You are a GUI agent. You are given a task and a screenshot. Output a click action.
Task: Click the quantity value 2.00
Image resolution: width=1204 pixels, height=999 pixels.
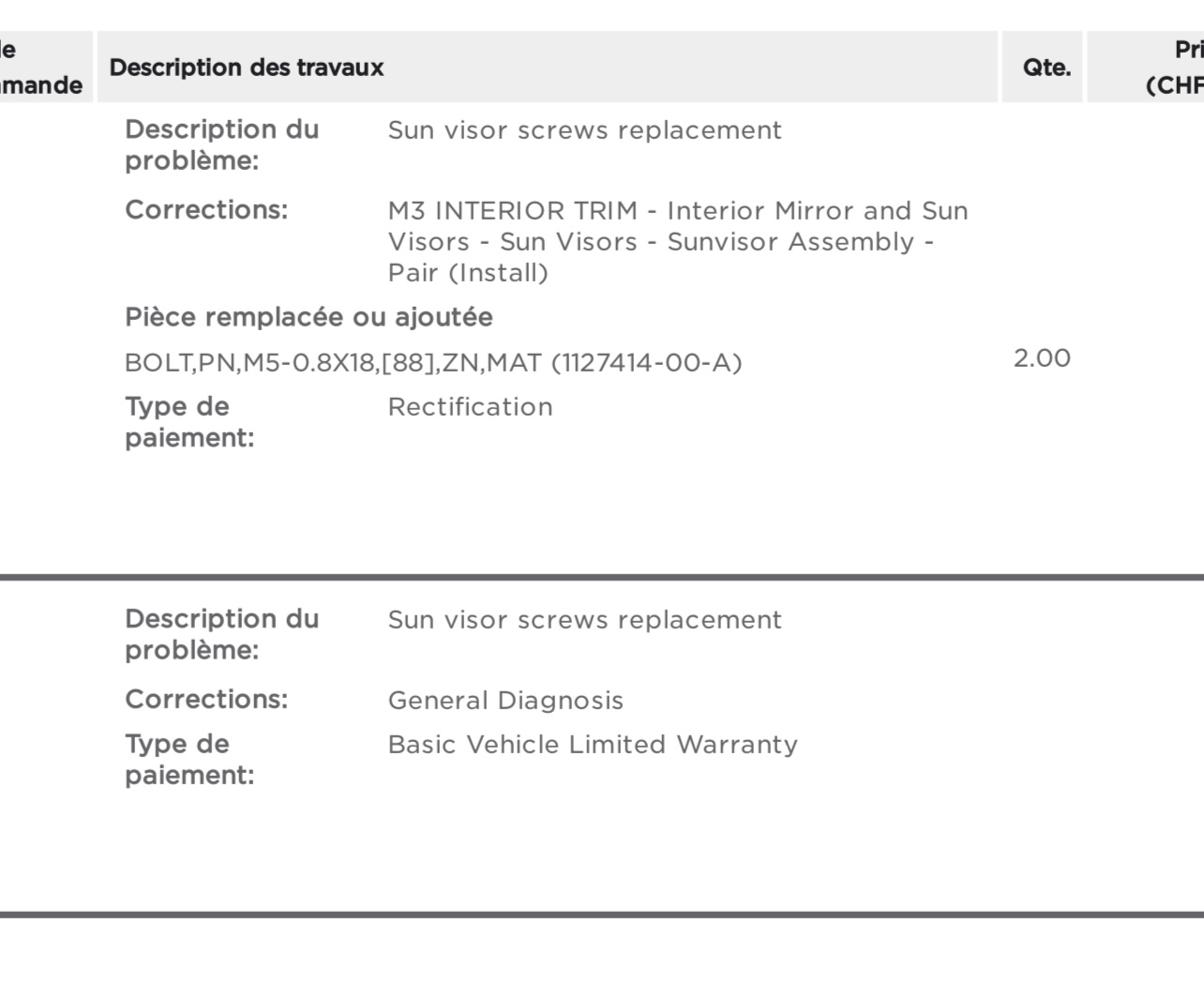(1041, 358)
